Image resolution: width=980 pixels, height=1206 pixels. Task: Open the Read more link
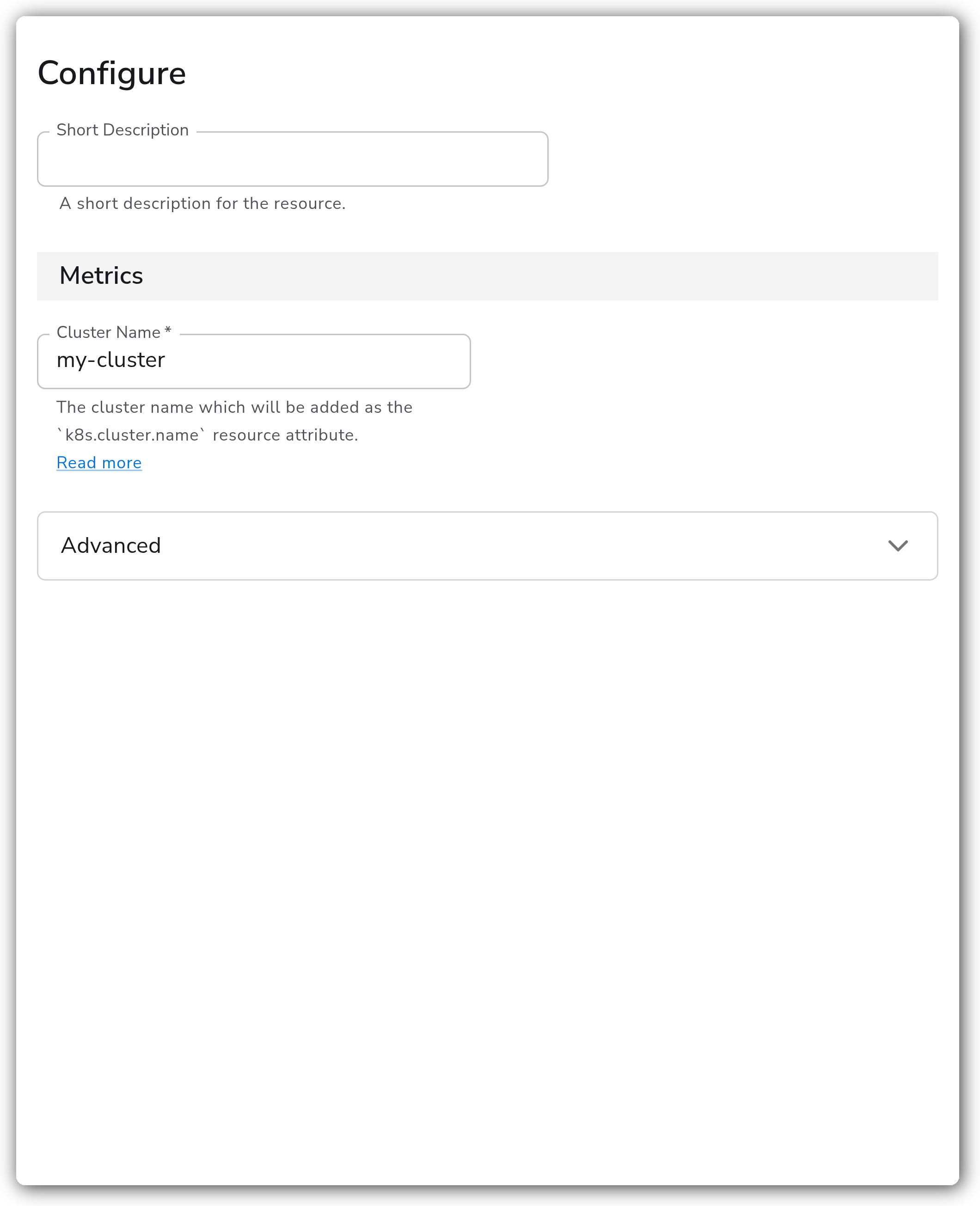click(99, 463)
